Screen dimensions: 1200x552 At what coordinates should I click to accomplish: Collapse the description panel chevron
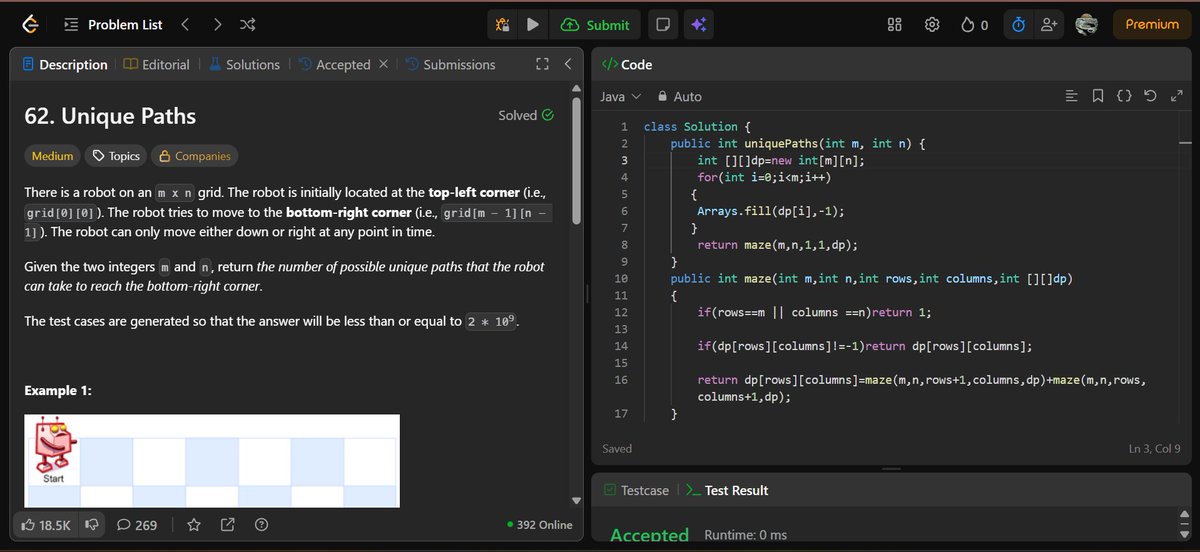coord(567,64)
